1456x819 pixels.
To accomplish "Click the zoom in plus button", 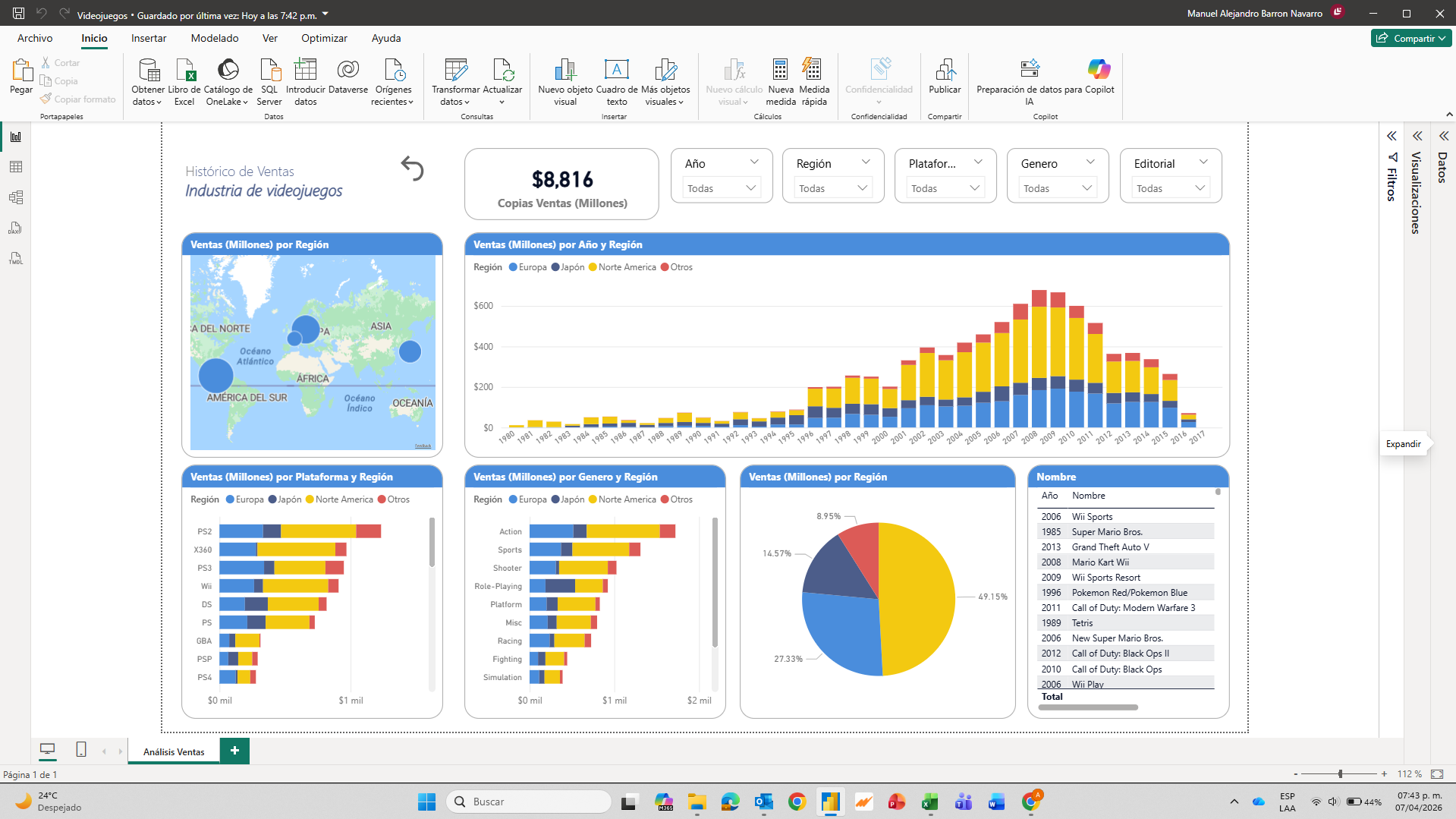I will (1384, 774).
